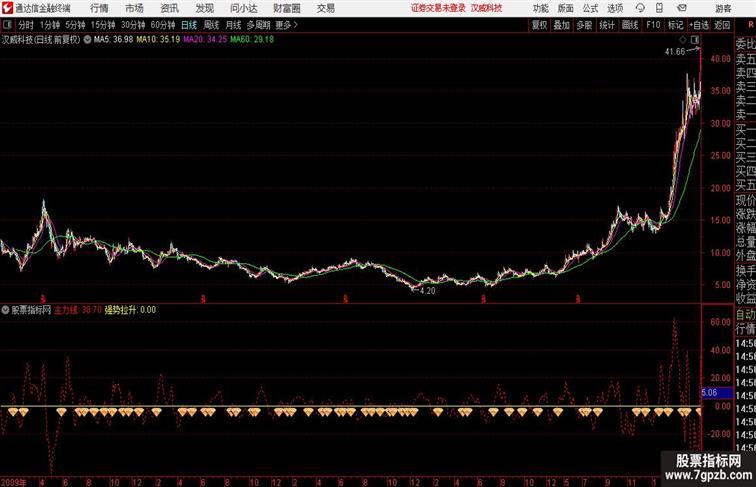Screen dimensions: 756x487
Task: Open the 行情 menu
Action: (x=99, y=8)
